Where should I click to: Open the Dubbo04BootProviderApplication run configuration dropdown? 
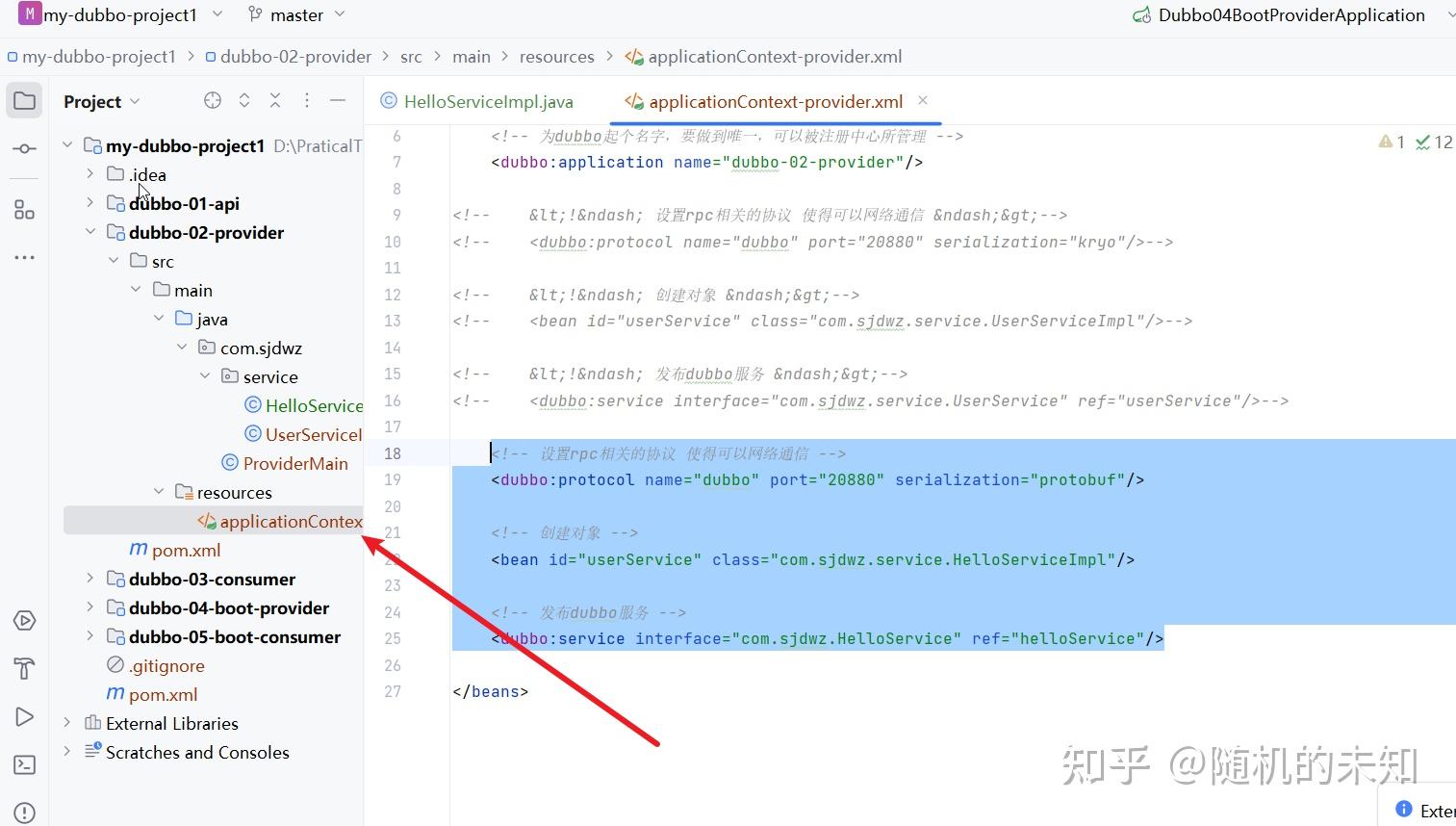1290,14
